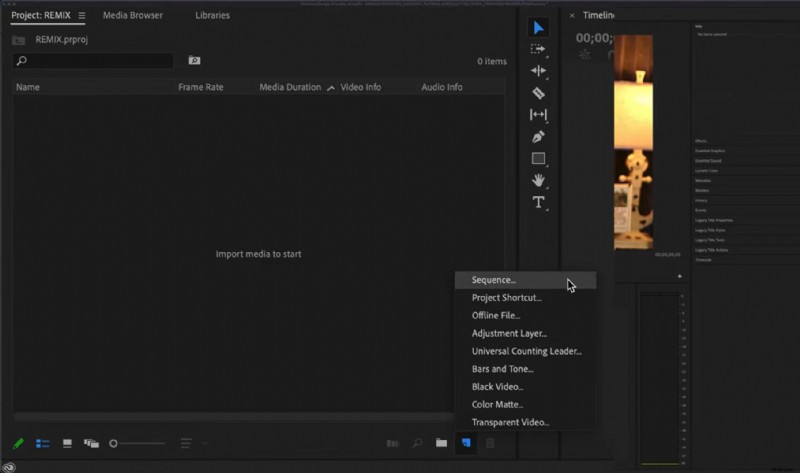Choose Sequence... from the New Item menu
Screen dimensions: 800x473
[x=494, y=281]
